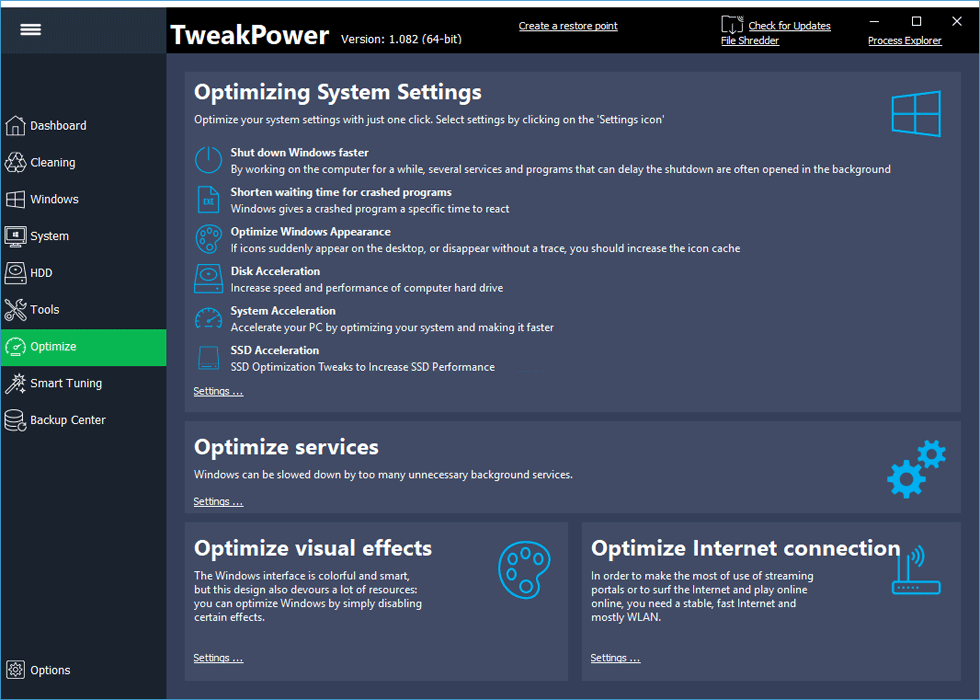Screen dimensions: 980x700
Task: Switch to Backup Center
Action: click(67, 421)
